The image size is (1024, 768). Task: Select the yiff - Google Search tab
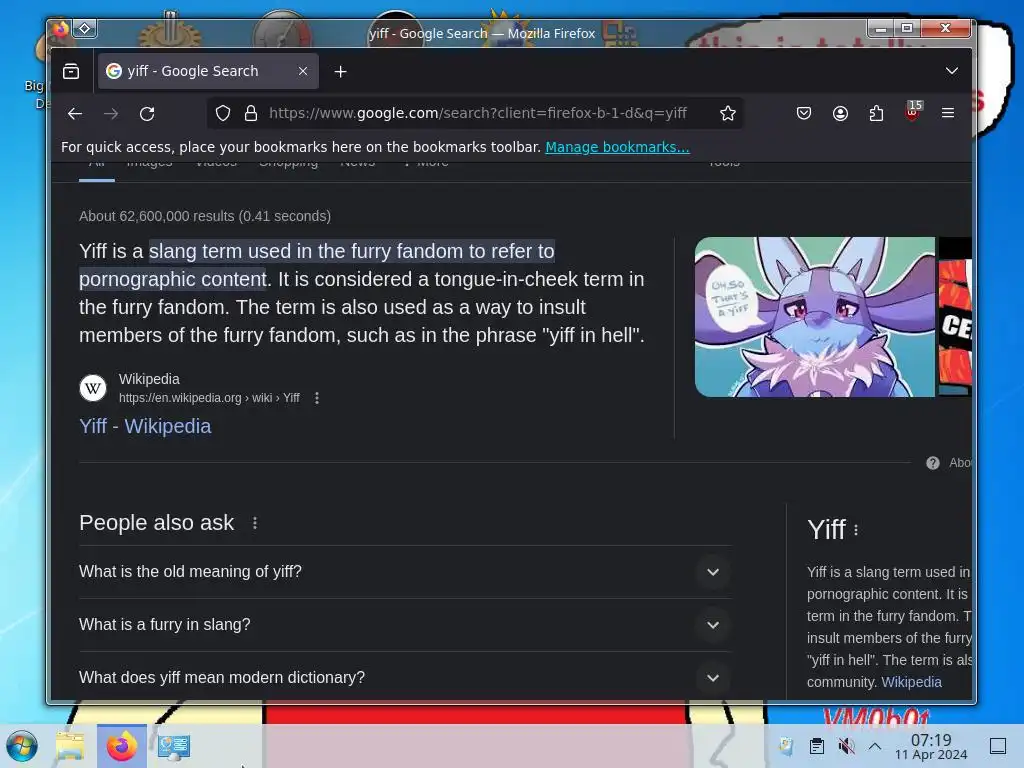pyautogui.click(x=208, y=71)
